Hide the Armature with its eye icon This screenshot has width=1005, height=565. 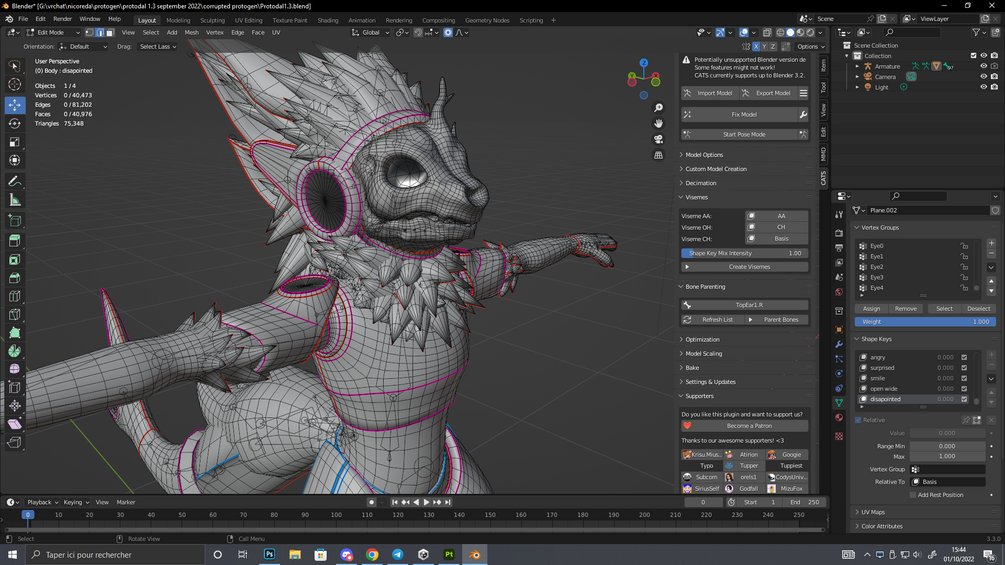[983, 66]
